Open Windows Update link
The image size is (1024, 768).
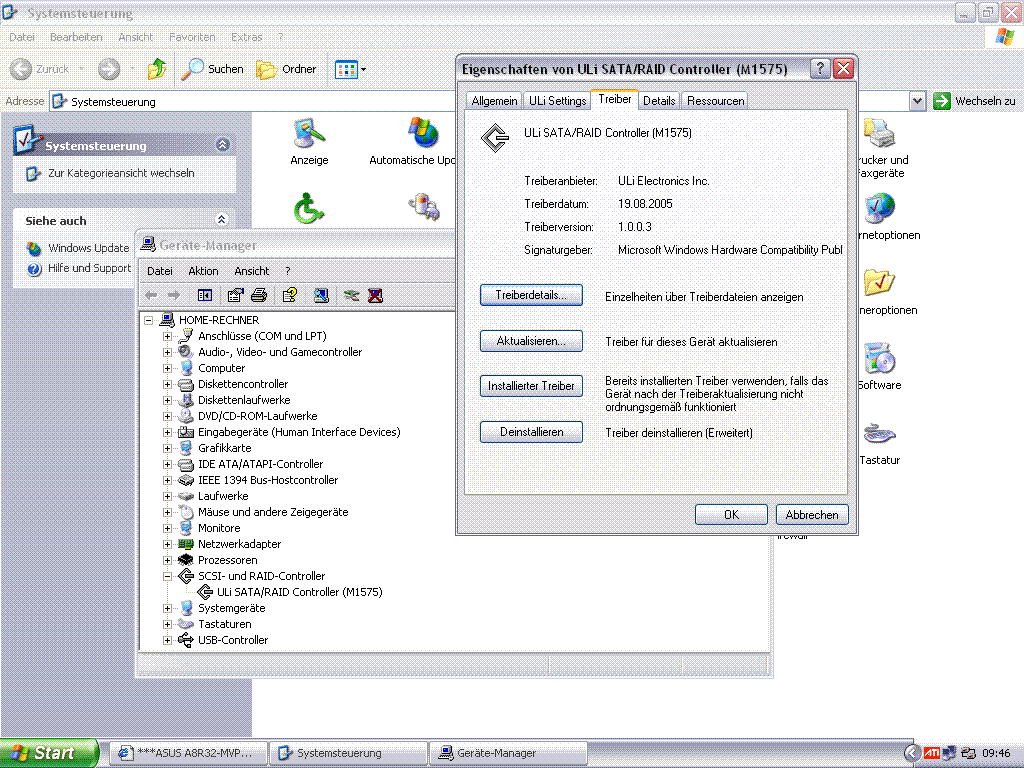(x=88, y=248)
